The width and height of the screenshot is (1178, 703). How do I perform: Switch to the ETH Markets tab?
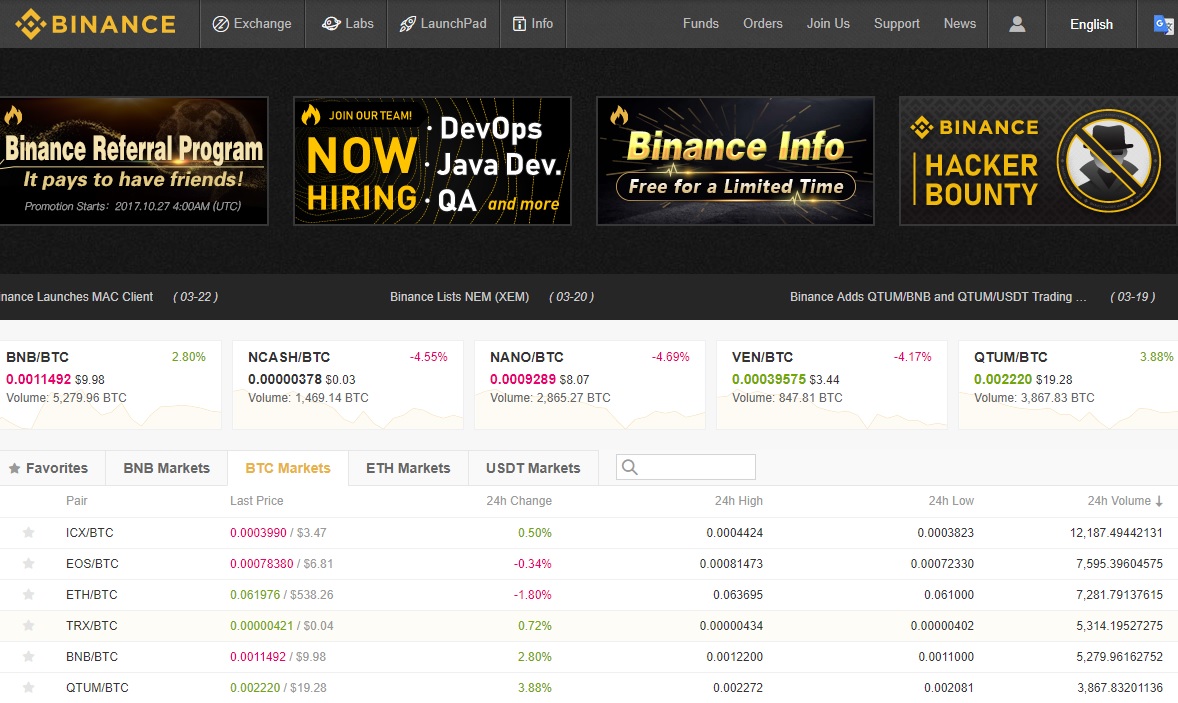click(408, 468)
